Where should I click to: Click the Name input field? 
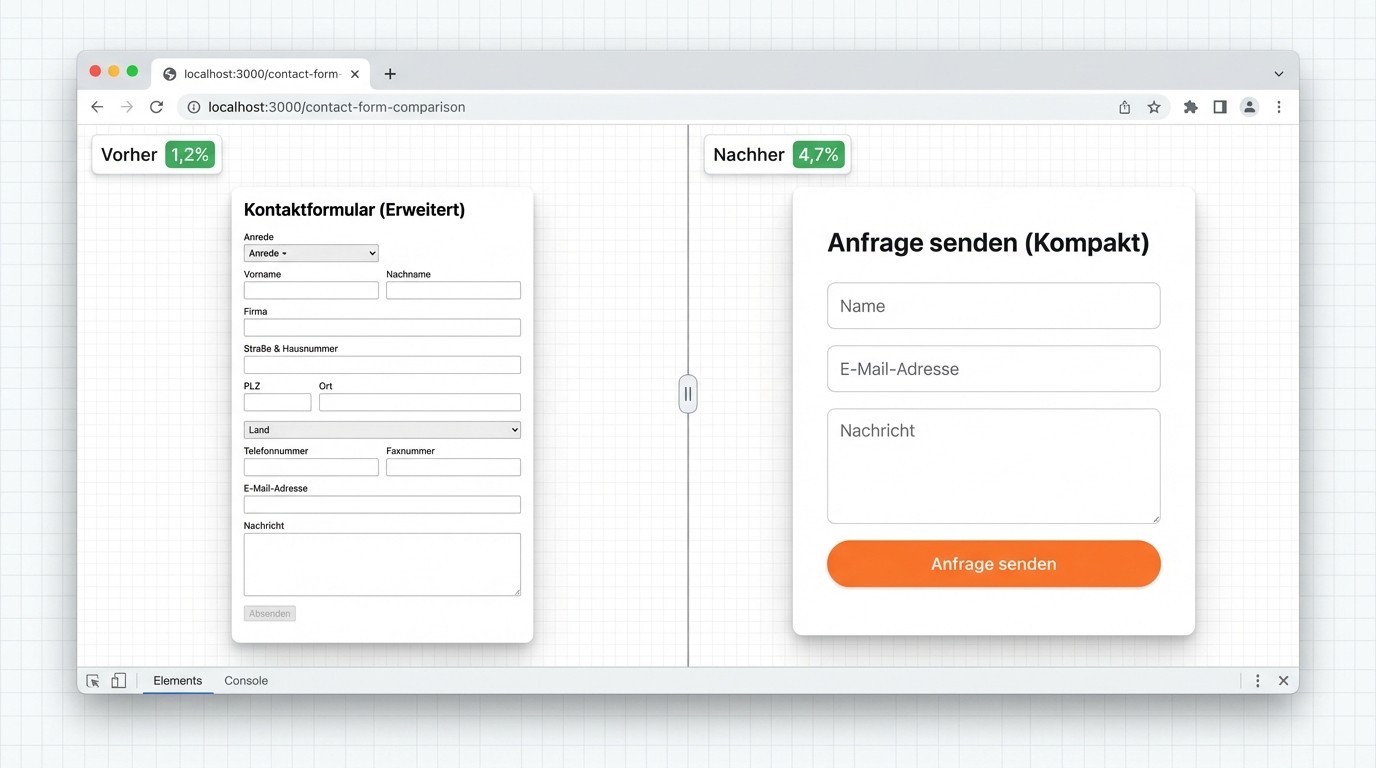coord(993,305)
